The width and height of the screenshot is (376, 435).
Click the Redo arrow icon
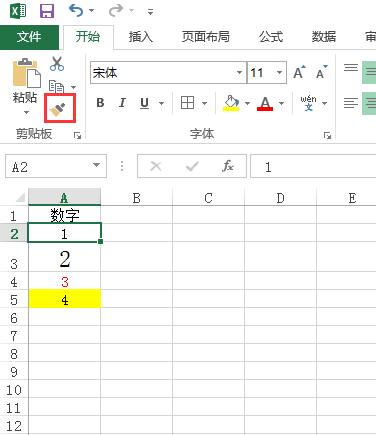(x=115, y=11)
